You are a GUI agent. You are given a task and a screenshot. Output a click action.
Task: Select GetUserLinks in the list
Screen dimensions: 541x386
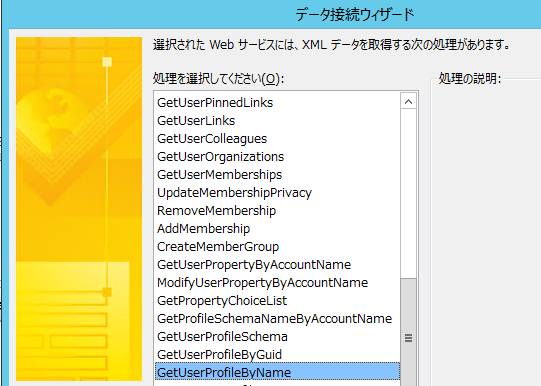(277, 120)
